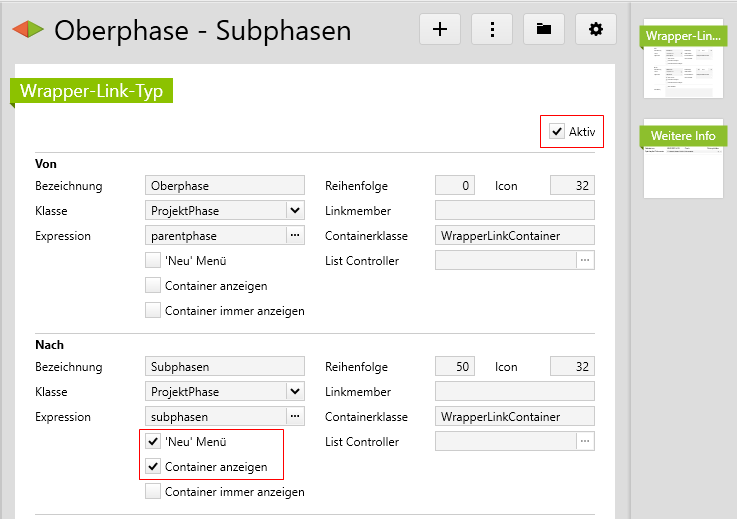This screenshot has width=738, height=519.
Task: Click the Reihenfolge field showing 50
Action: tap(455, 367)
